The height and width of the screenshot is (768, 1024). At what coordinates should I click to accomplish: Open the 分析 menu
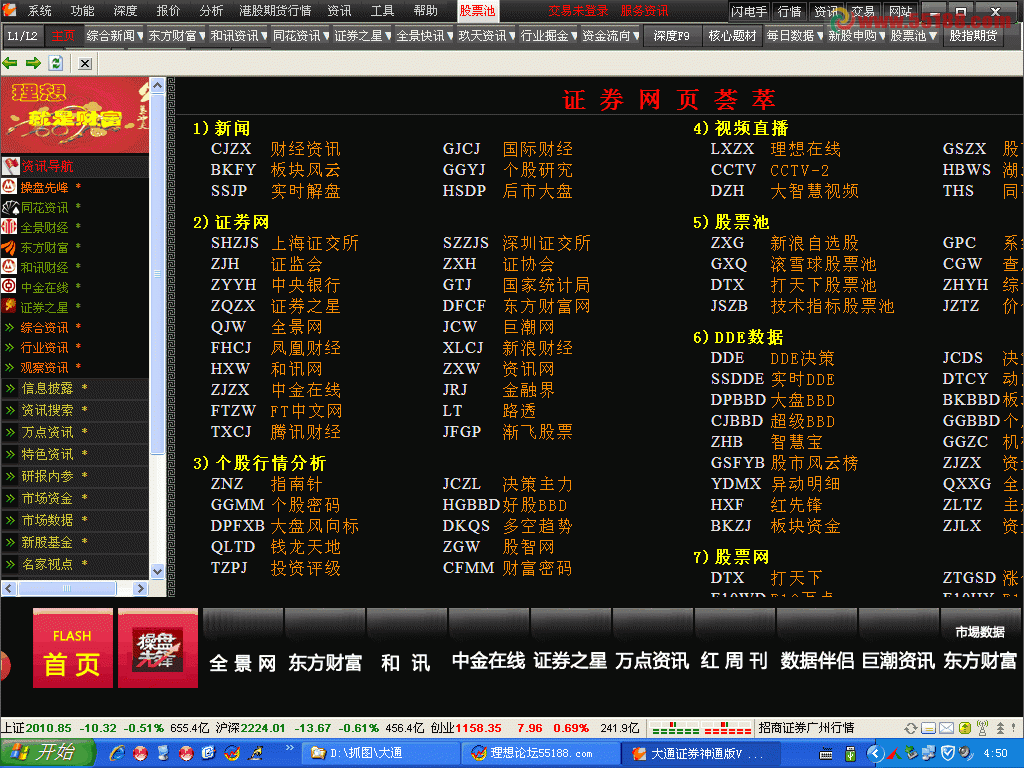point(211,10)
